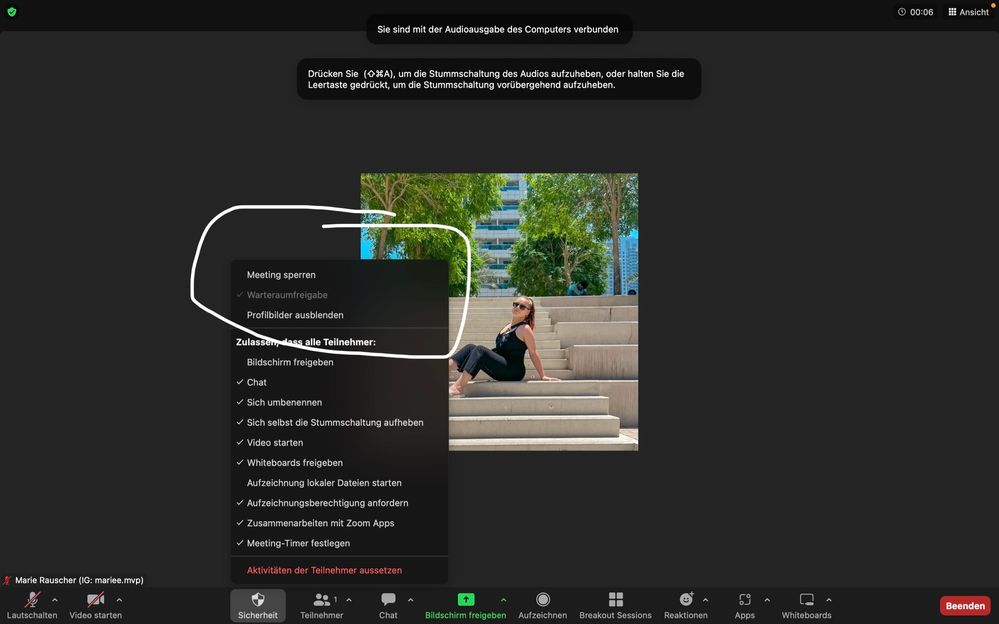Click Aktivitäten der Teilnehmer aussetzen
The width and height of the screenshot is (999, 624).
tap(324, 570)
